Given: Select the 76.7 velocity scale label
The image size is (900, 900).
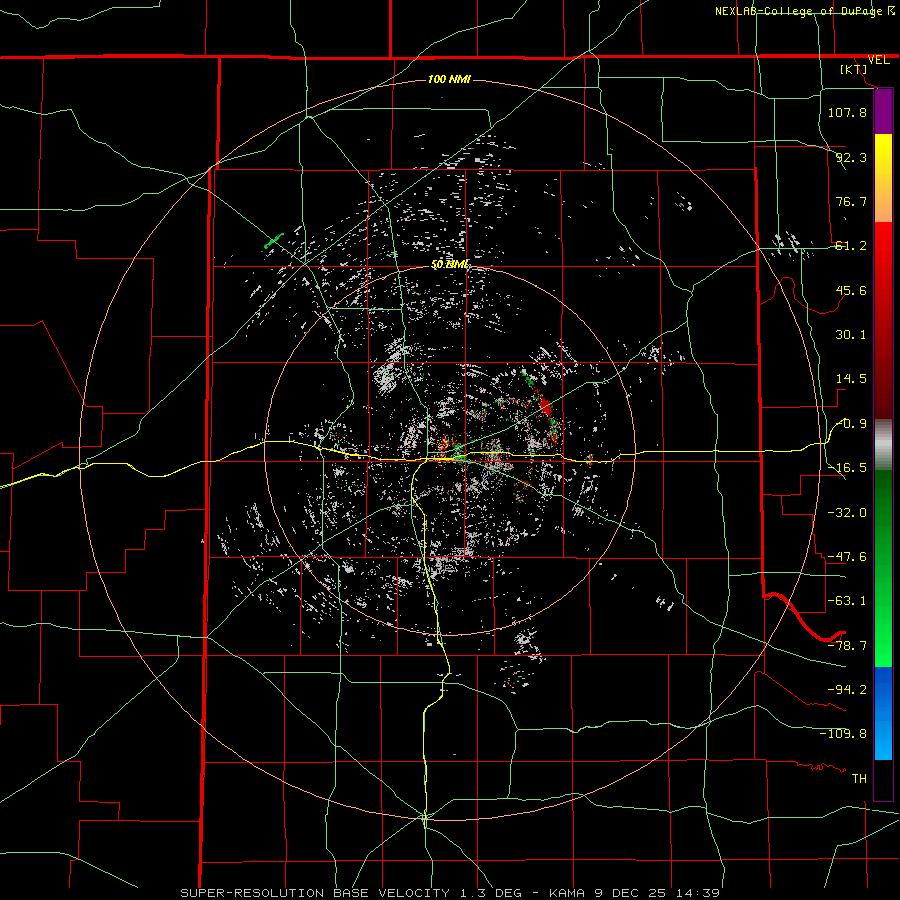Looking at the screenshot, I should pos(850,201).
